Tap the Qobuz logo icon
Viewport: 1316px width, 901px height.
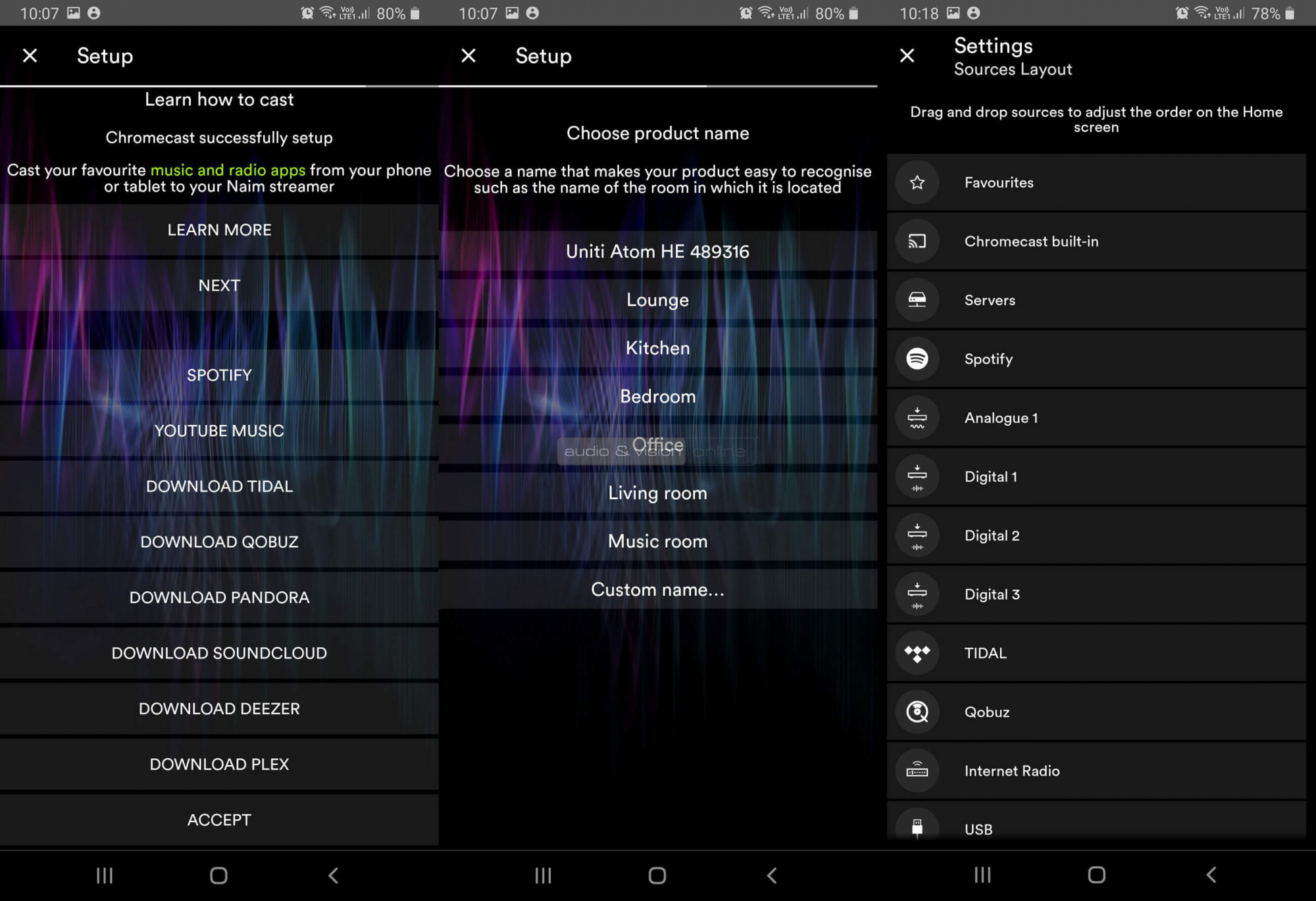click(x=917, y=712)
